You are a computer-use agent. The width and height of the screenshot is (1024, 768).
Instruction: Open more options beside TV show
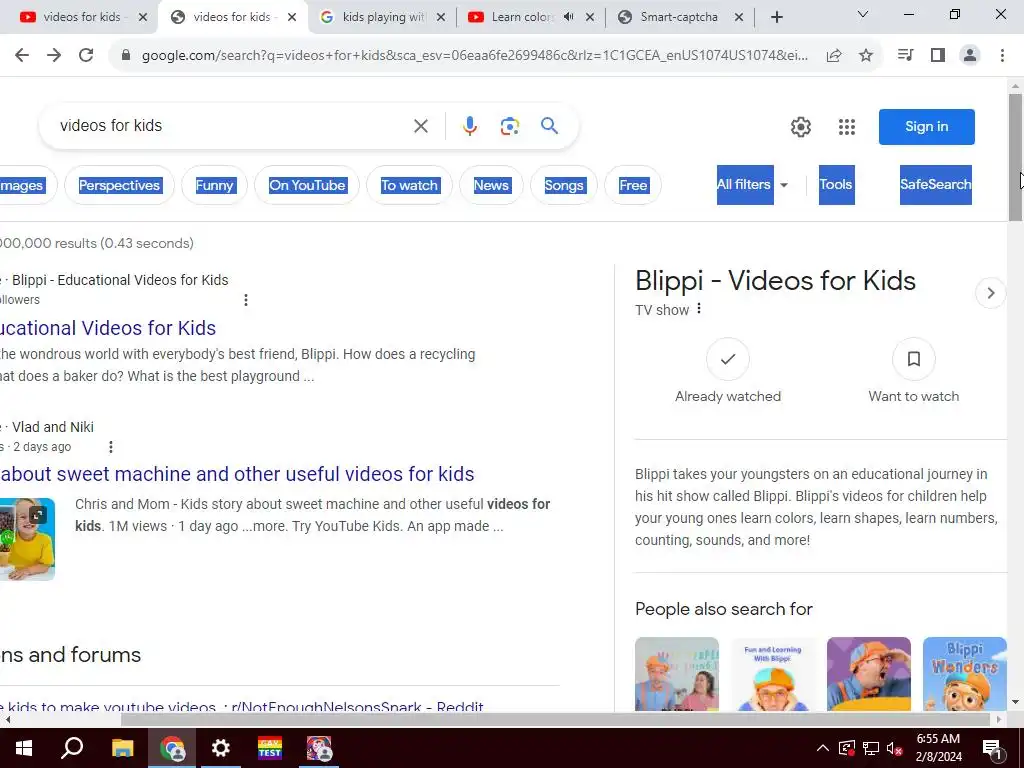pyautogui.click(x=699, y=308)
